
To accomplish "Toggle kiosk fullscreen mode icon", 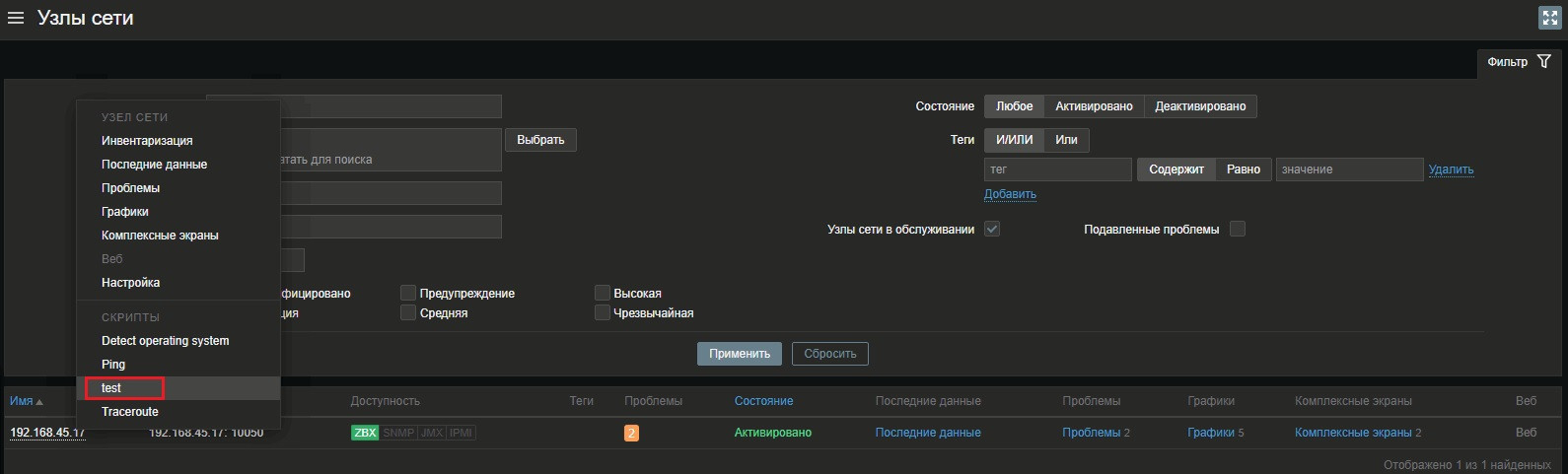I will point(1549,18).
